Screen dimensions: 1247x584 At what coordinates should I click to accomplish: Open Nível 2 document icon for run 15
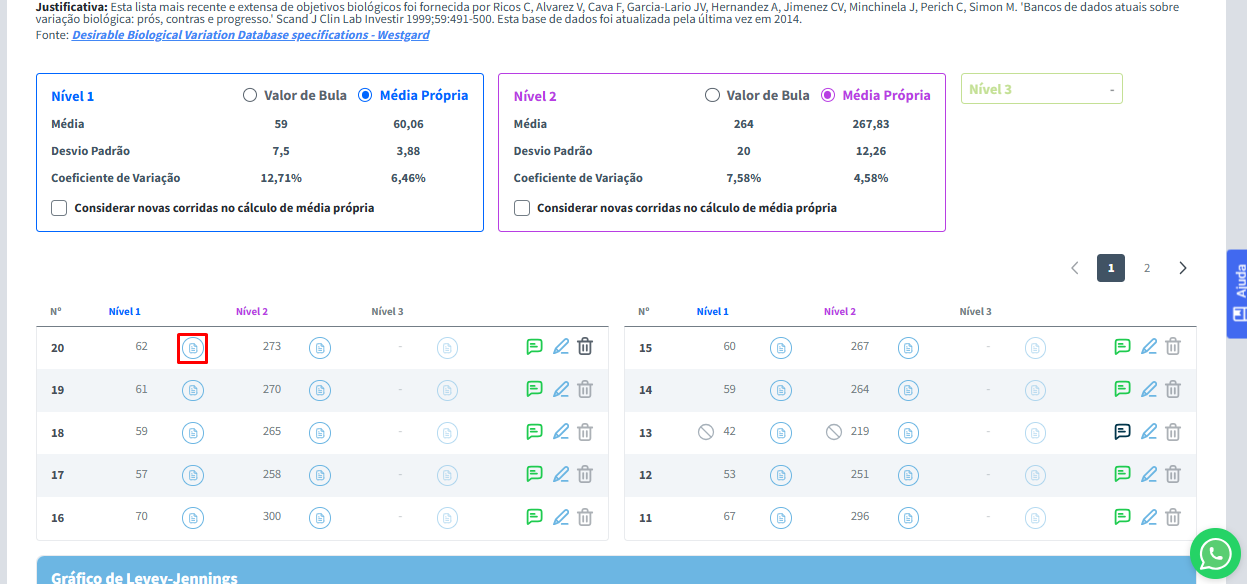[x=908, y=348]
